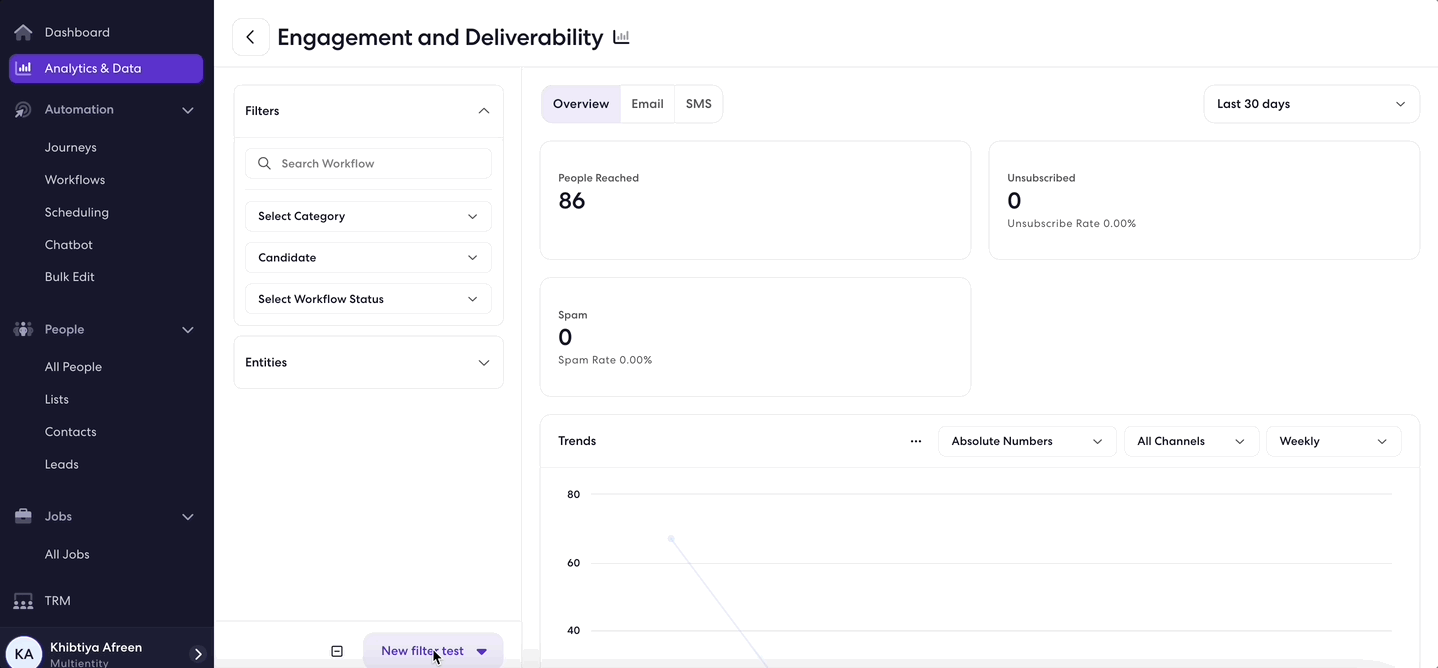Click the chart icon beside Engagement and Deliverability
Screen dimensions: 1438x668
(x=621, y=37)
